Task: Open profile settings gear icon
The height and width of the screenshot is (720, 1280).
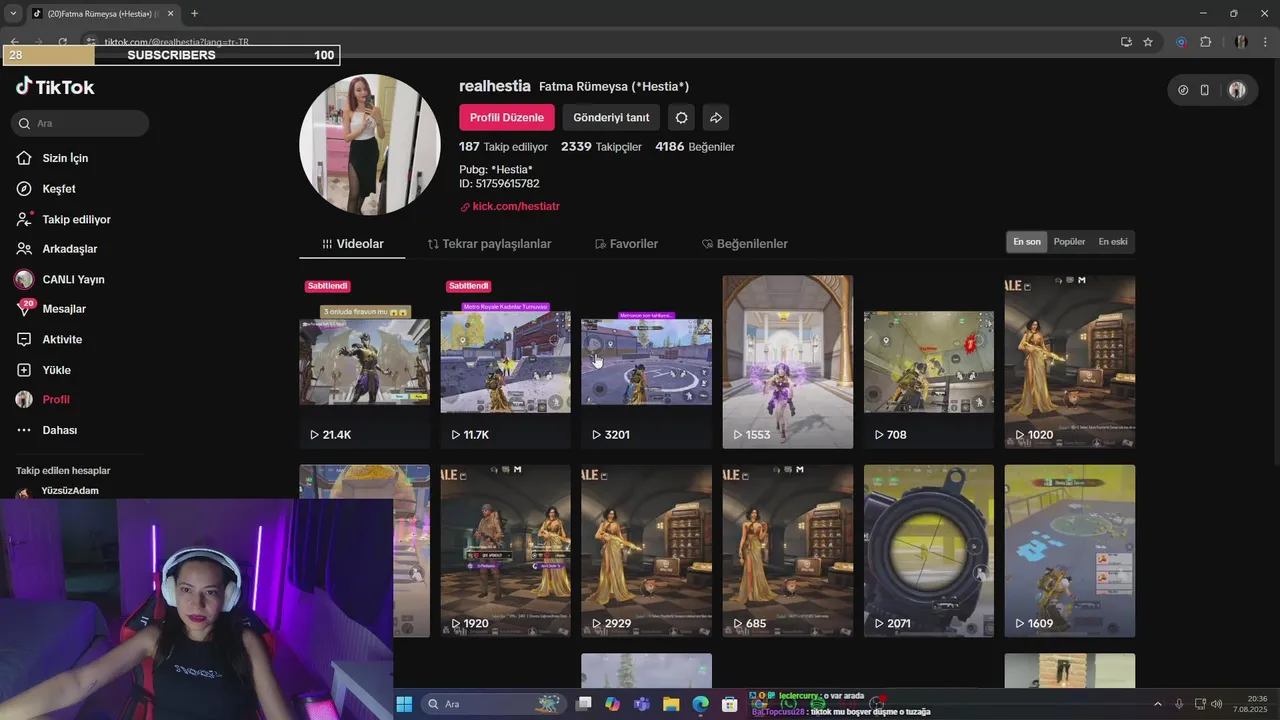Action: [x=681, y=117]
